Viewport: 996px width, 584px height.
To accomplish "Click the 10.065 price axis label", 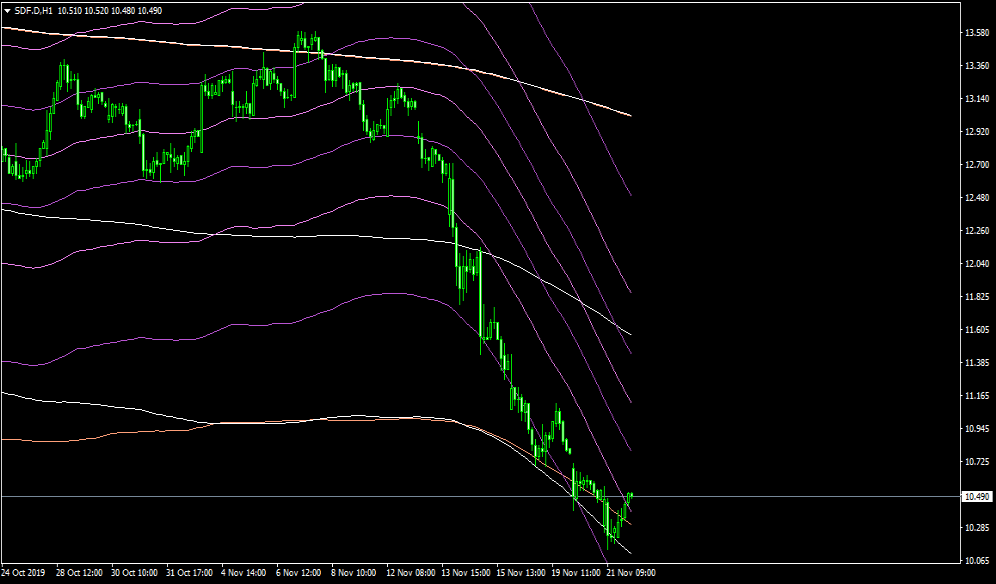I will tap(976, 561).
